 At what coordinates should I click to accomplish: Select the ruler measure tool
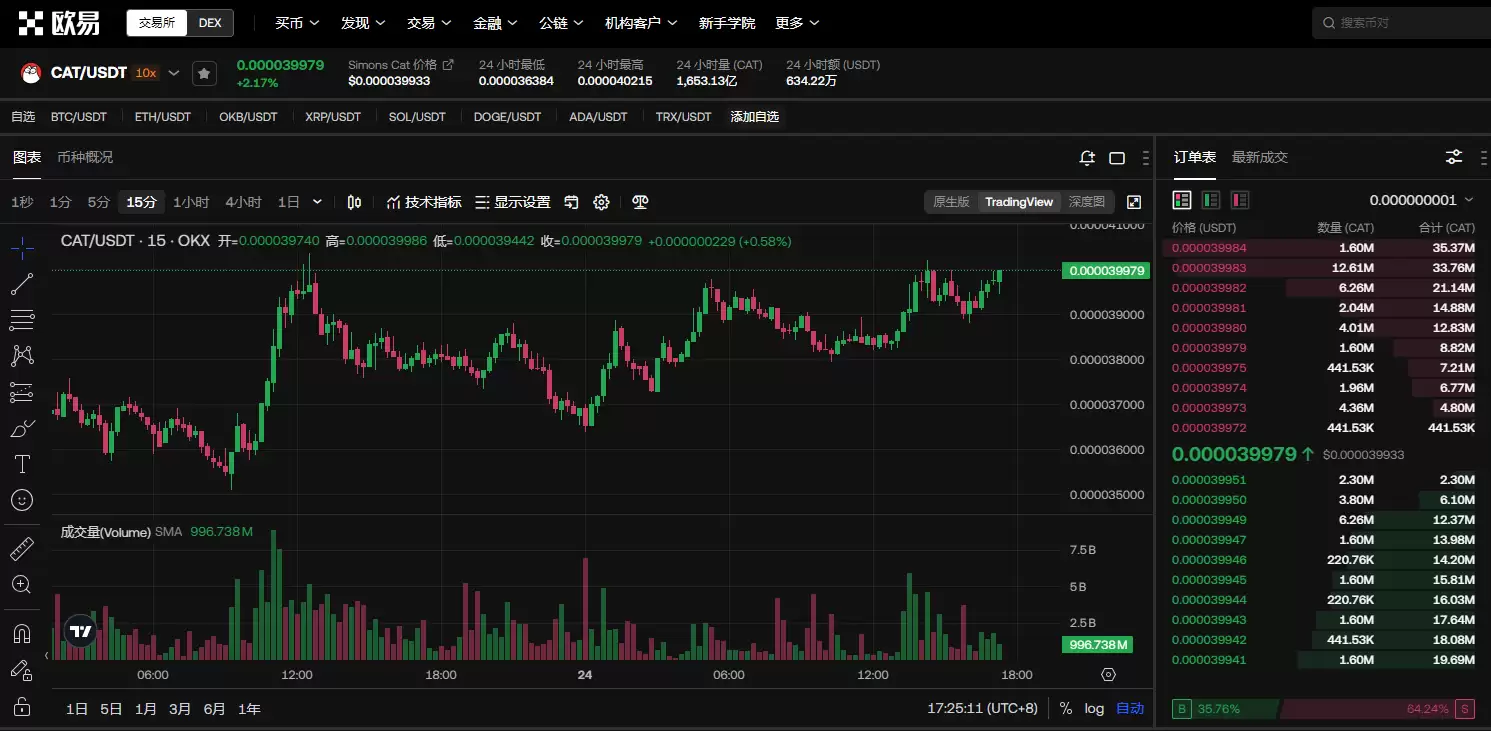[x=21, y=549]
